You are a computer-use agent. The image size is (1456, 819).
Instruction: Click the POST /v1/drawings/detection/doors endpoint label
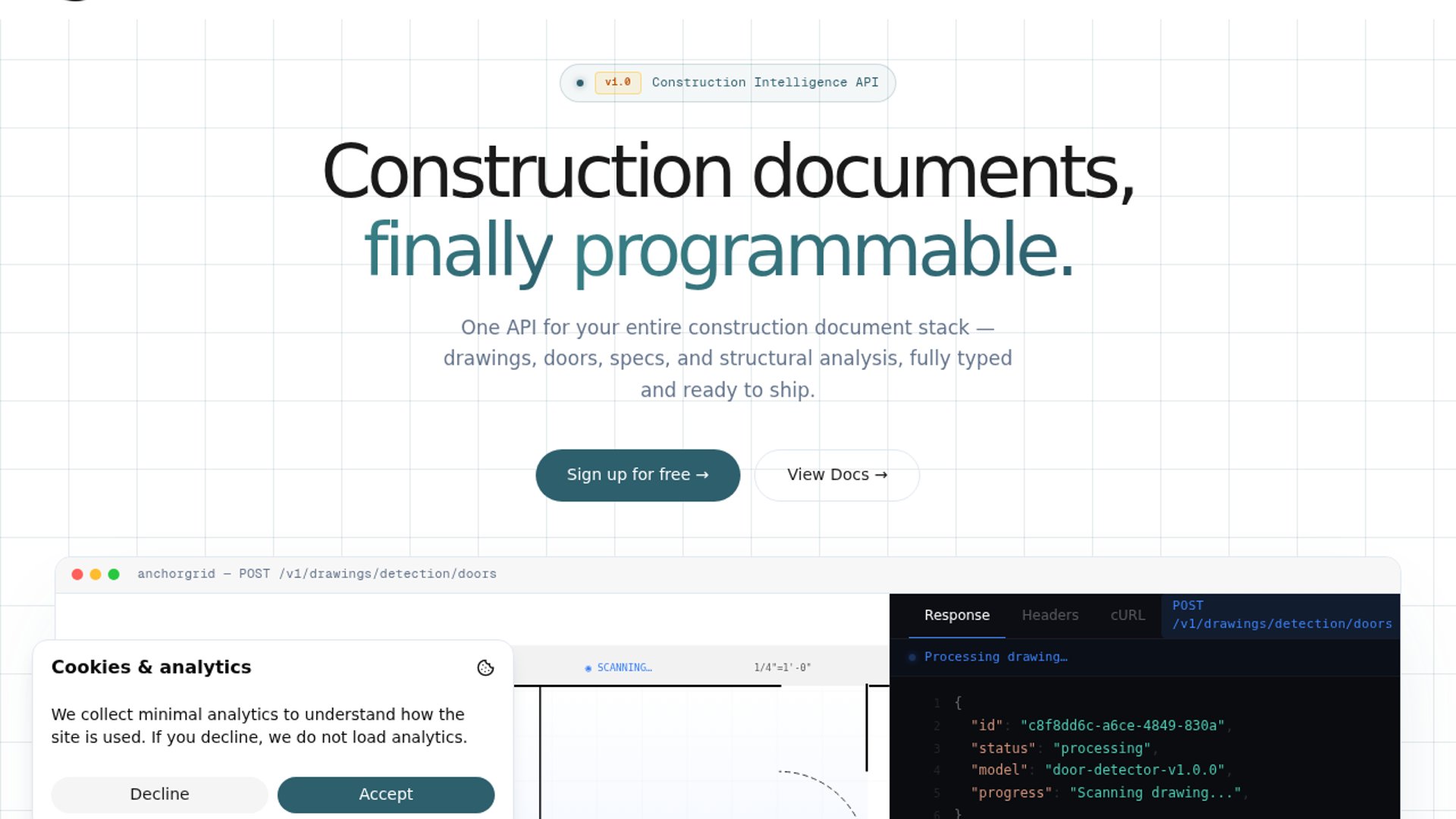coord(1281,615)
